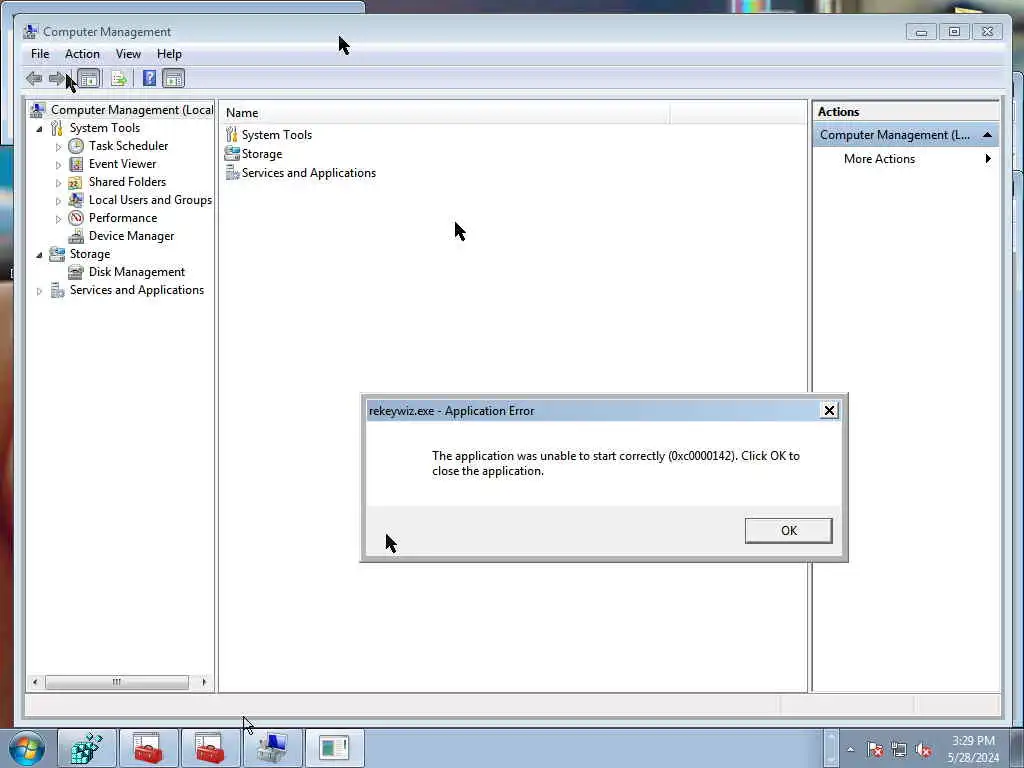Click the Name column header
1024x768 pixels.
[446, 113]
